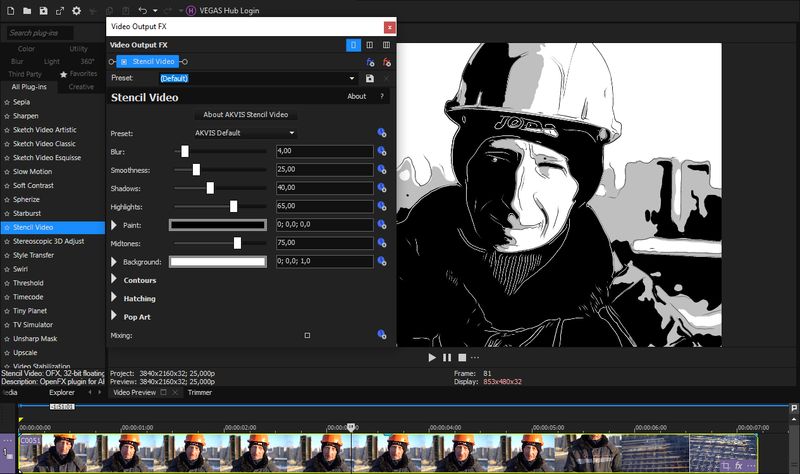Toggle favorite star for Tiny Planet plug-in

point(7,311)
